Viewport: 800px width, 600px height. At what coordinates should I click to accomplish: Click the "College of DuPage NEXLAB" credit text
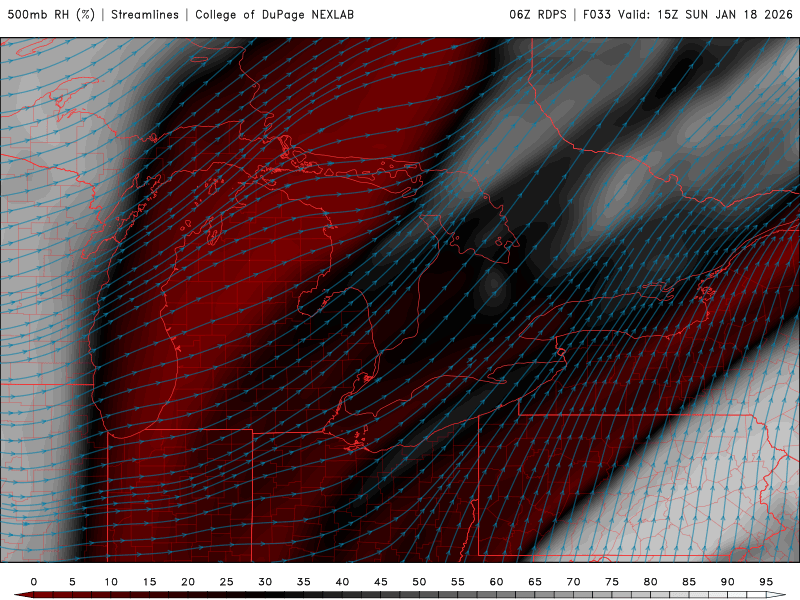point(274,14)
